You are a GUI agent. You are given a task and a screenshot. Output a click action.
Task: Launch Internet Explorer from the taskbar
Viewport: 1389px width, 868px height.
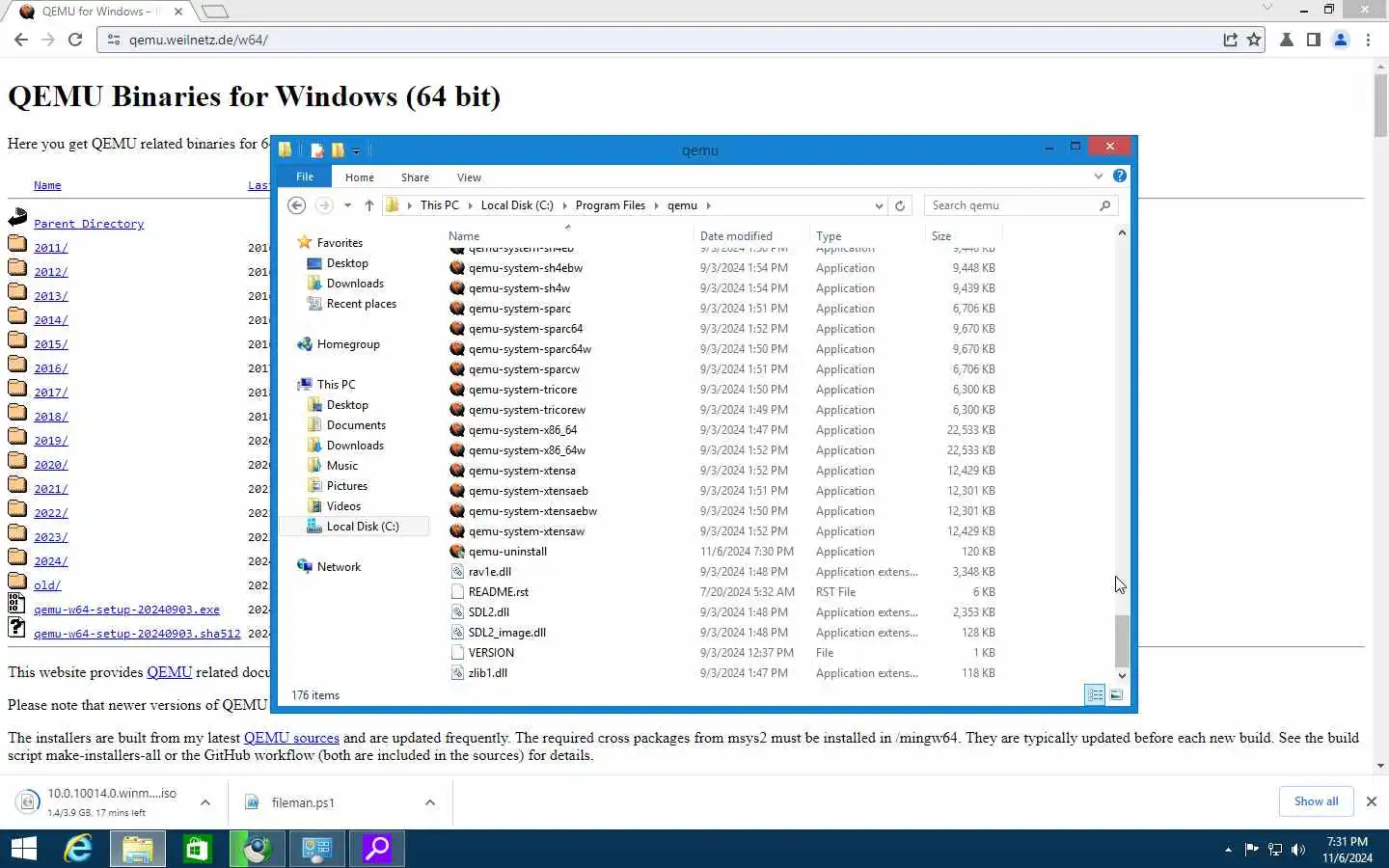78,849
